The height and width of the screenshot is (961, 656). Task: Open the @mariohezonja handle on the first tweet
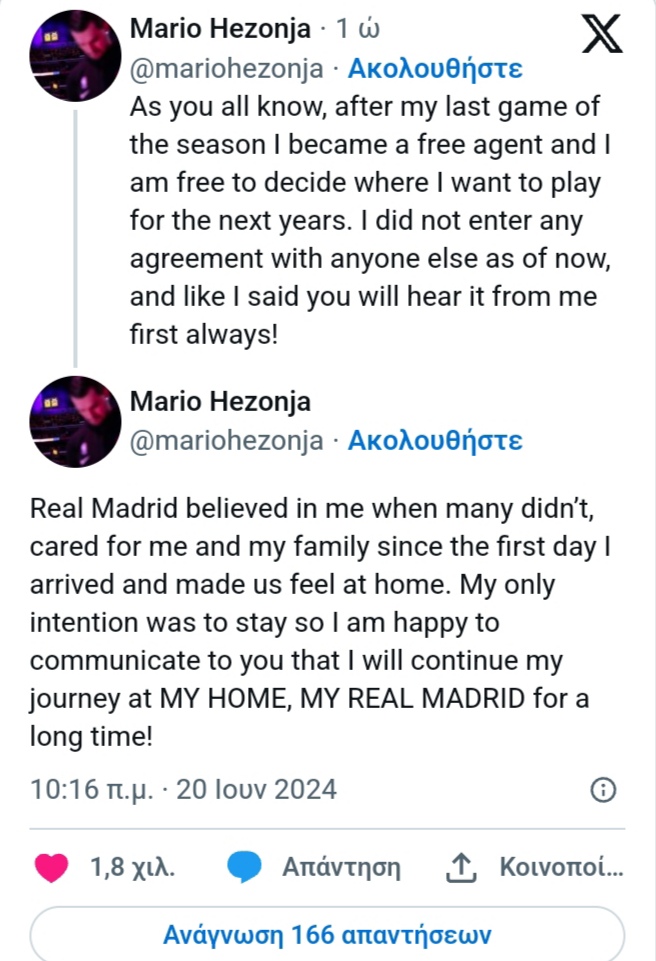(x=227, y=69)
